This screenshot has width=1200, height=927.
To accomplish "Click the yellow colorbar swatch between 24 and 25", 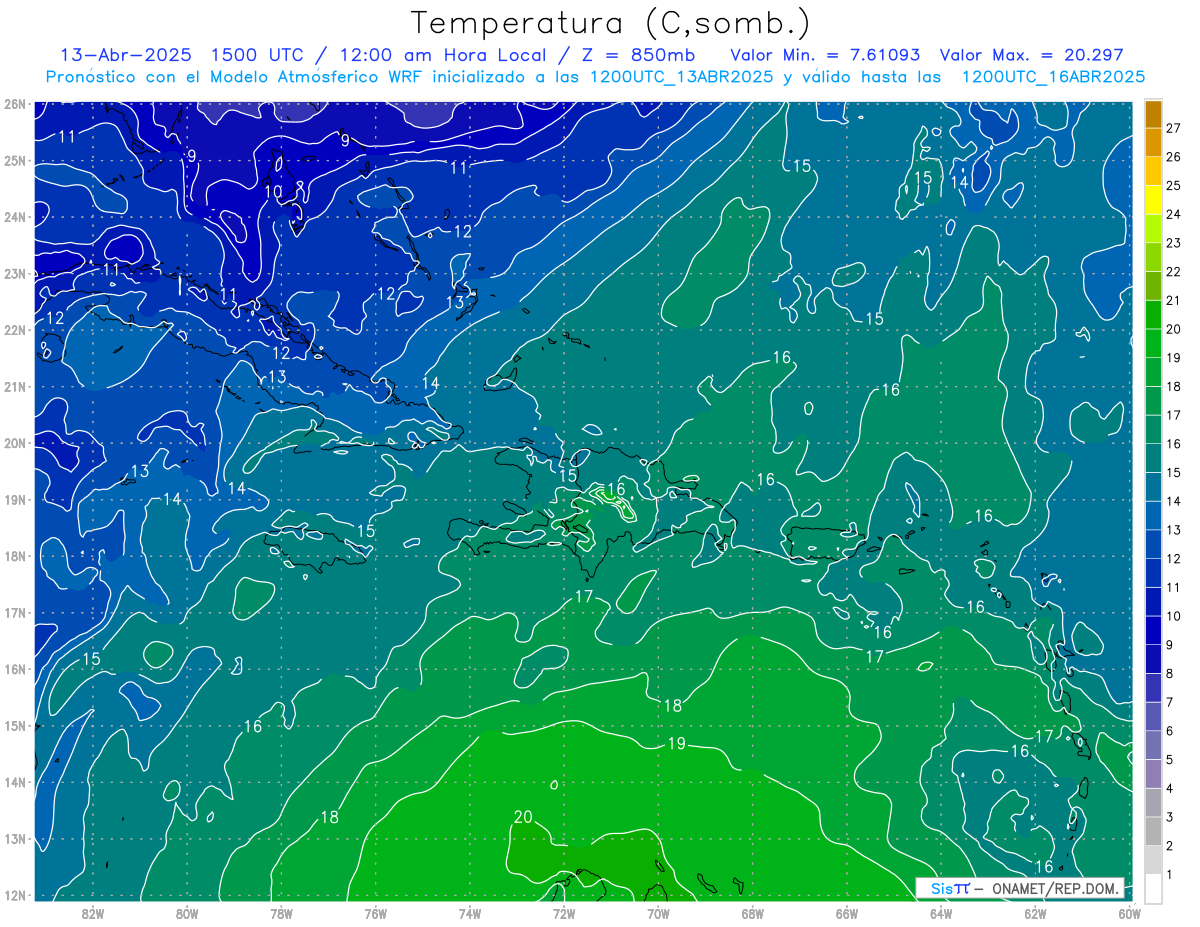I will 1153,199.
